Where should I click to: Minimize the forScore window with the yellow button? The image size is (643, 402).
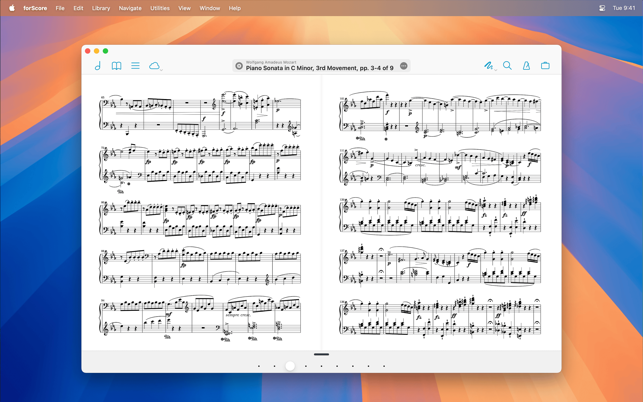pos(97,51)
